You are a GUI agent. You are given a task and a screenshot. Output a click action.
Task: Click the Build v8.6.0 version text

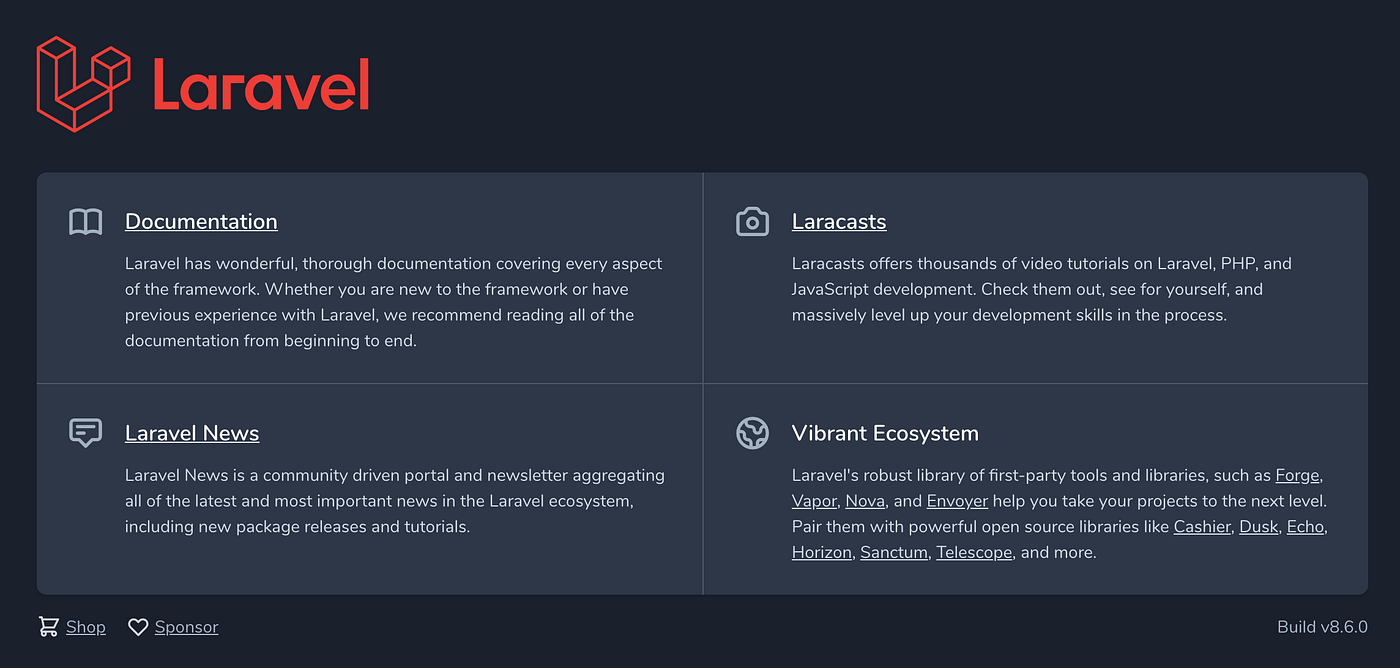[x=1322, y=626]
